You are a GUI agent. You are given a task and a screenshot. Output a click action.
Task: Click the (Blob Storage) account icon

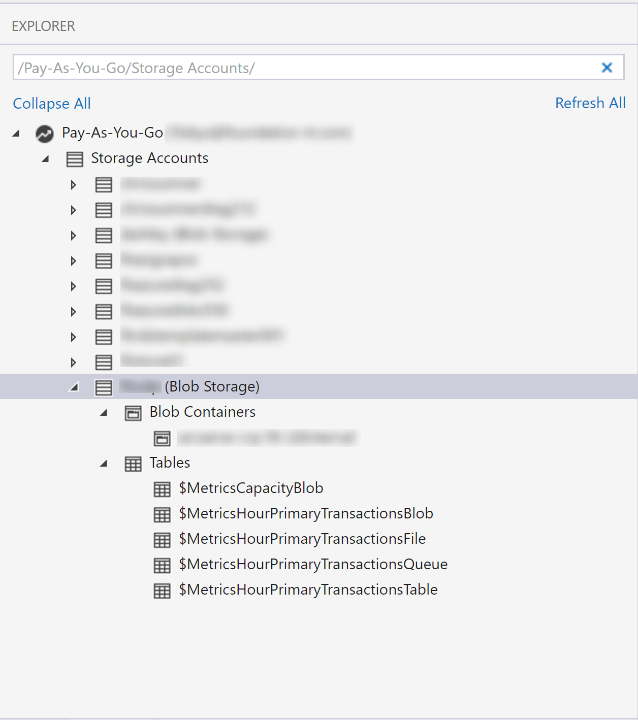[103, 387]
